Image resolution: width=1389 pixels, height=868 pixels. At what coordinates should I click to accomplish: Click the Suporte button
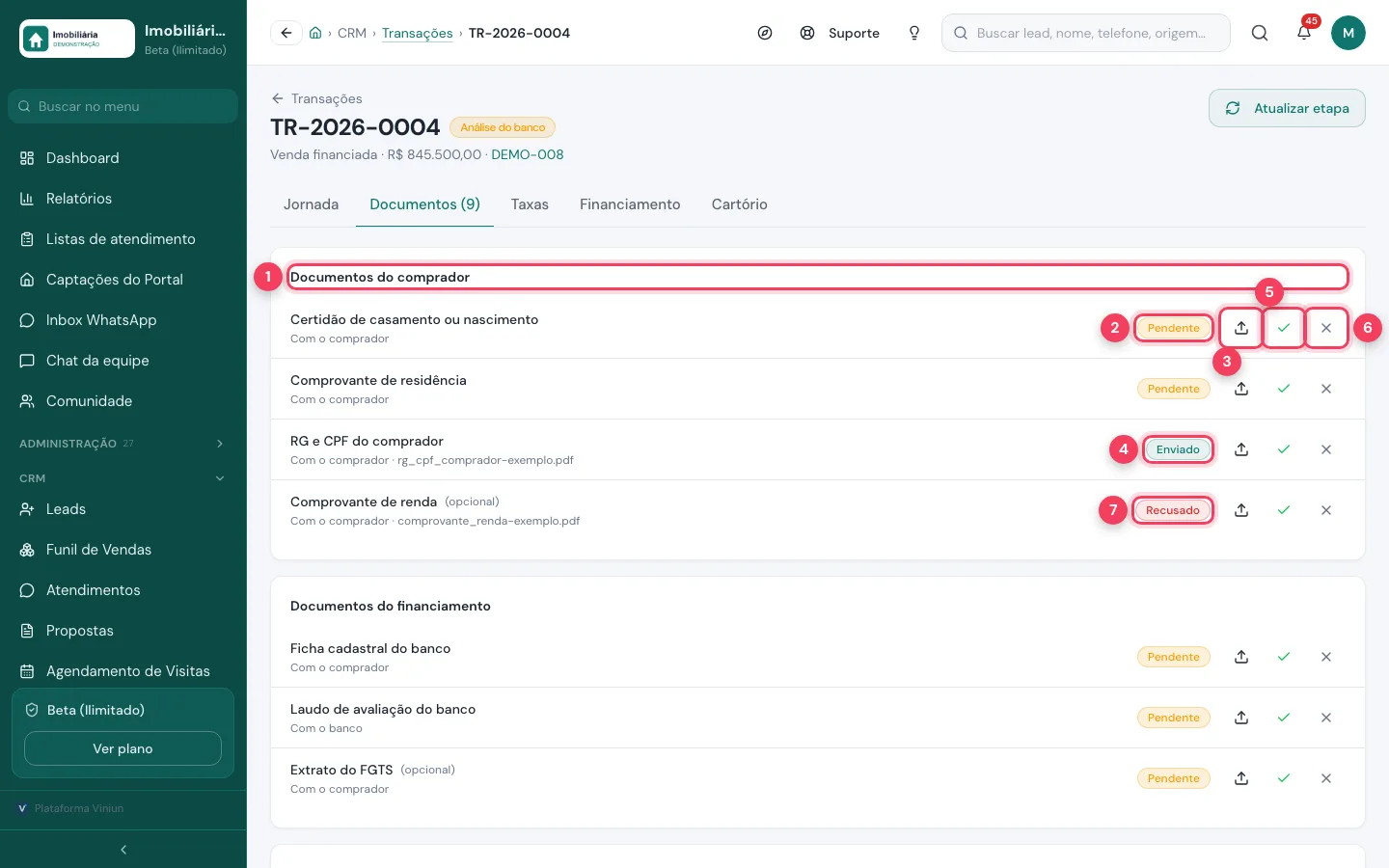click(x=840, y=33)
